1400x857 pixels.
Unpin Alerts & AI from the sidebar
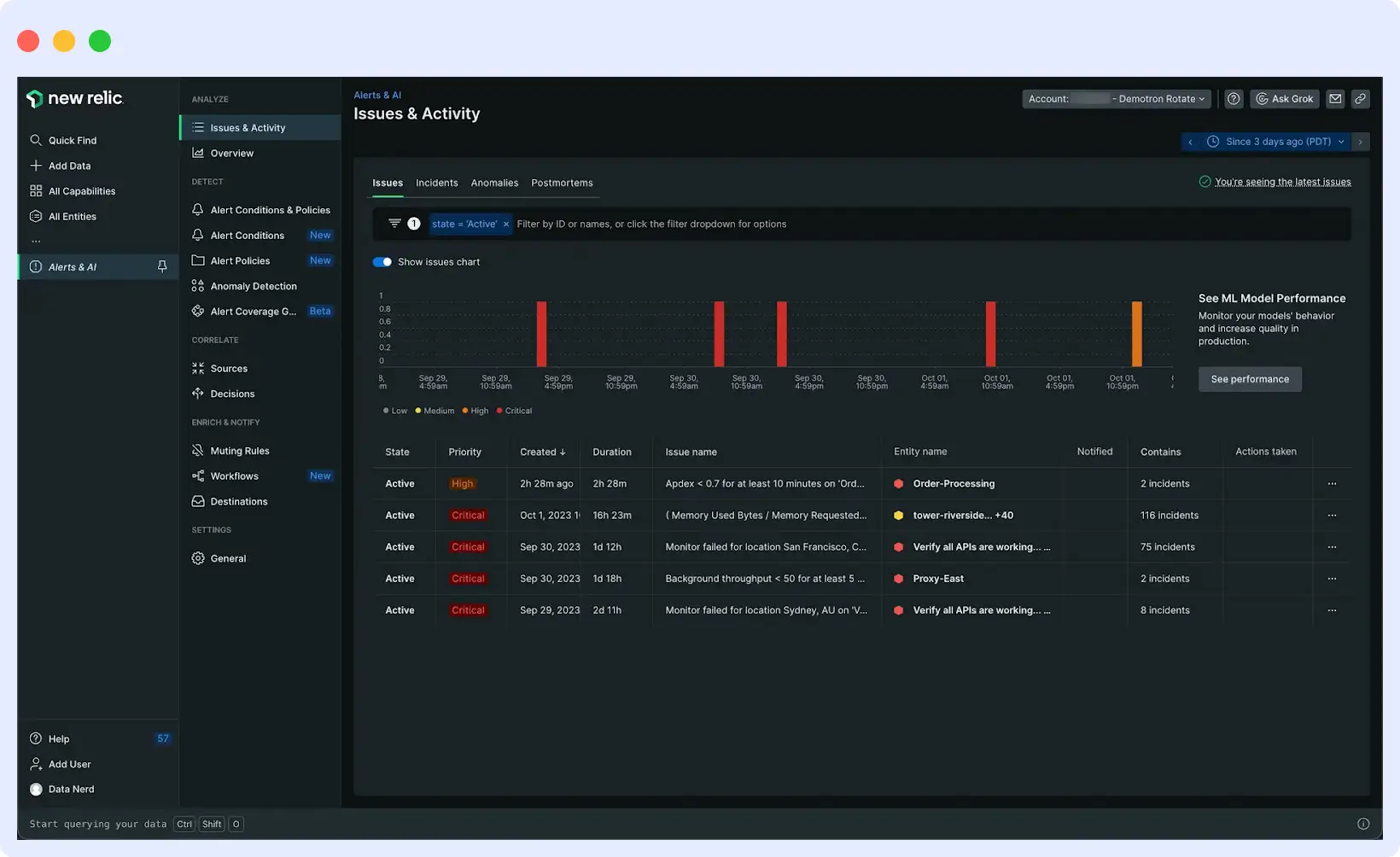point(161,266)
